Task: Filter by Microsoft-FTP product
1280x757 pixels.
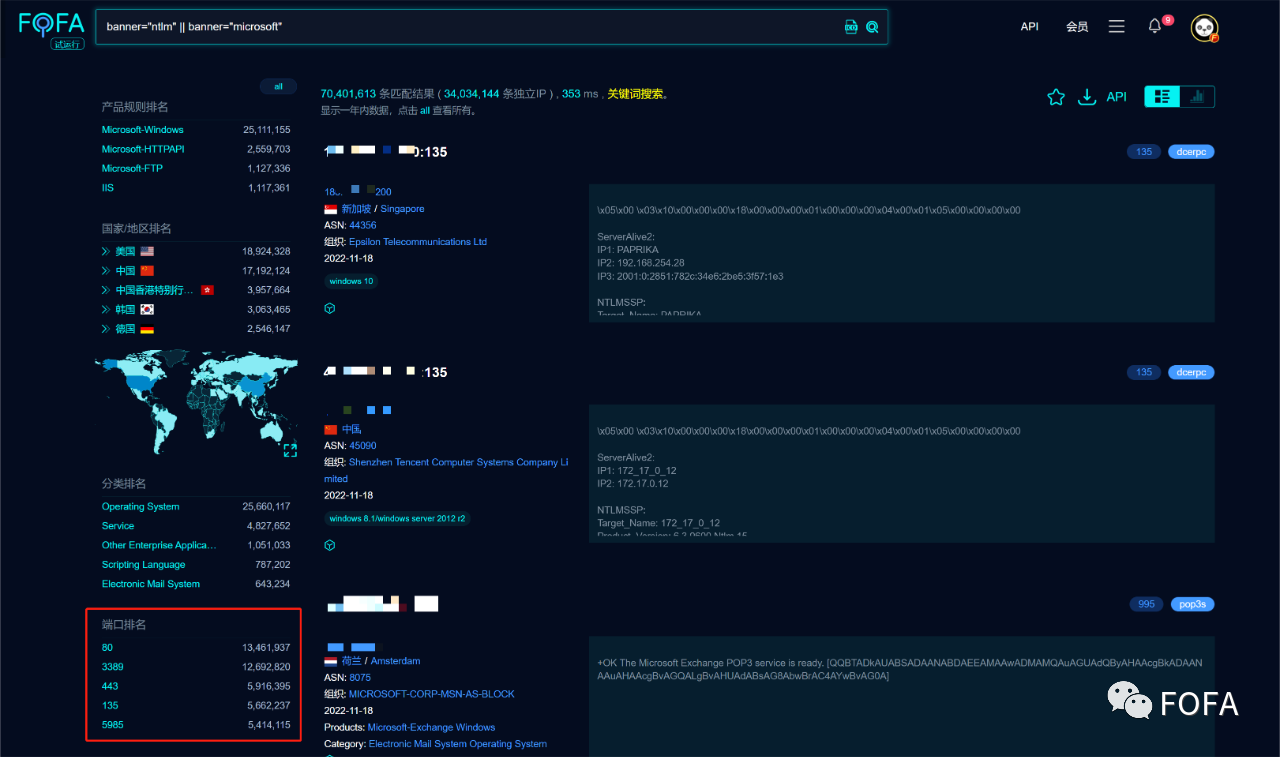Action: pyautogui.click(x=132, y=169)
